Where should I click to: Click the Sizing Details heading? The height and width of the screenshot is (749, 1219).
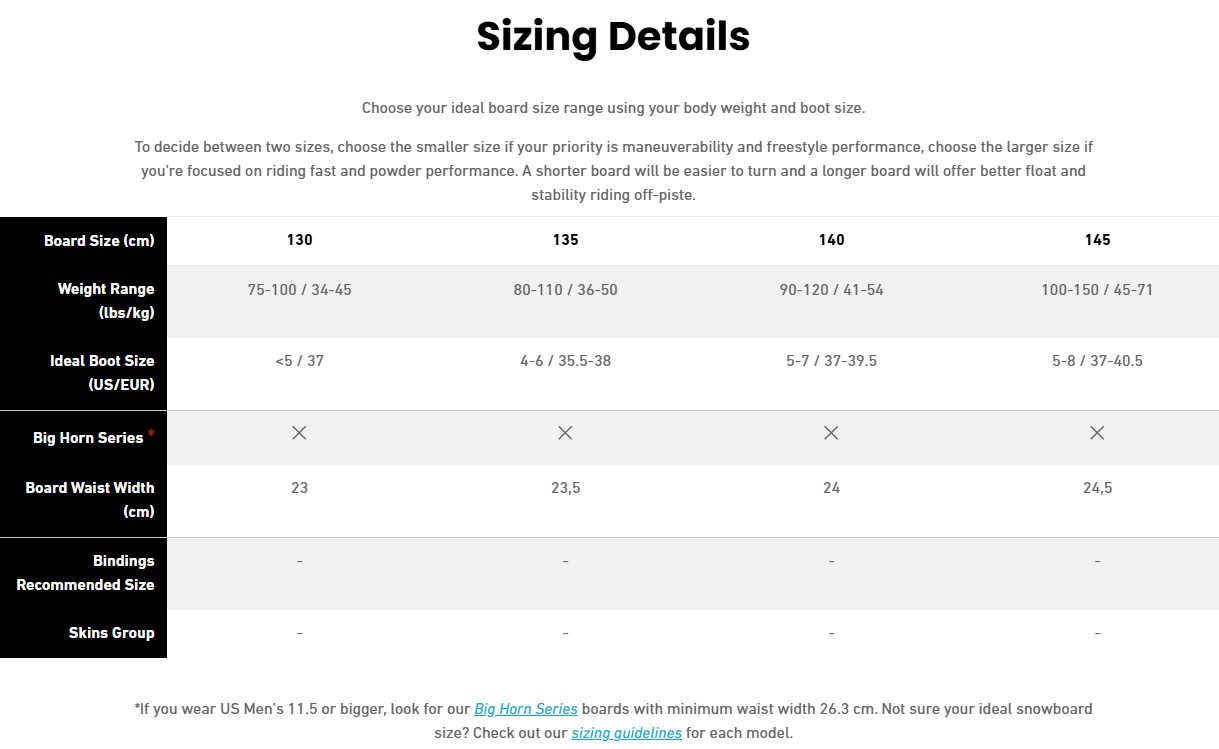(x=613, y=36)
